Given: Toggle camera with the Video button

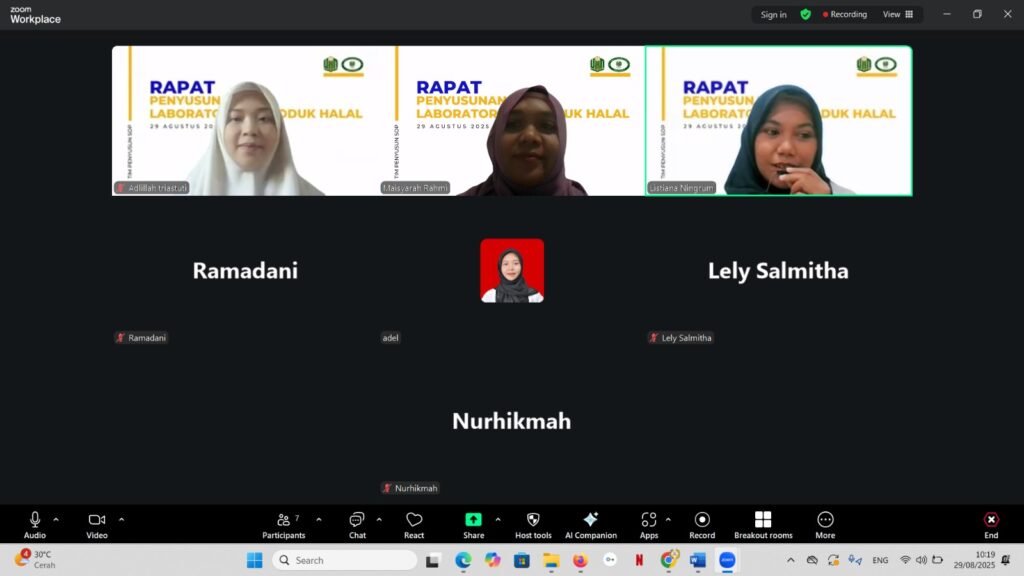Looking at the screenshot, I should [x=97, y=524].
